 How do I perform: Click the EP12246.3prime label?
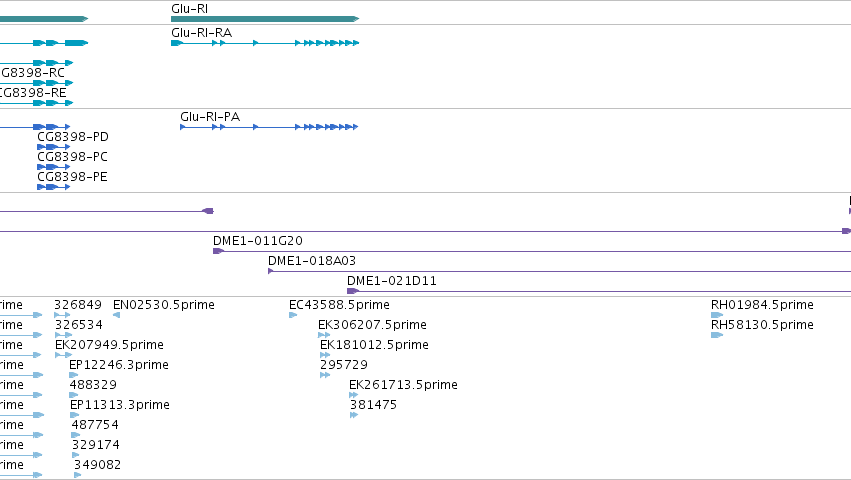pos(119,365)
